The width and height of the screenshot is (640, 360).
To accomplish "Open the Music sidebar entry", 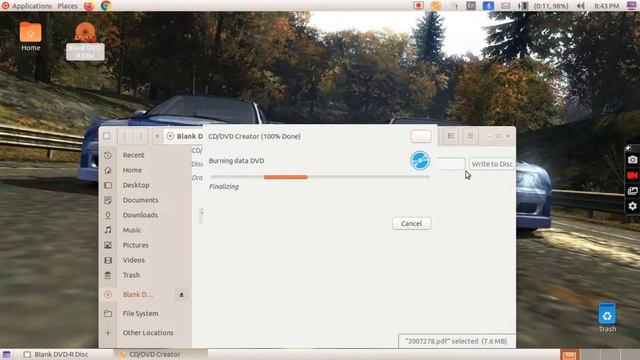I will pos(132,230).
